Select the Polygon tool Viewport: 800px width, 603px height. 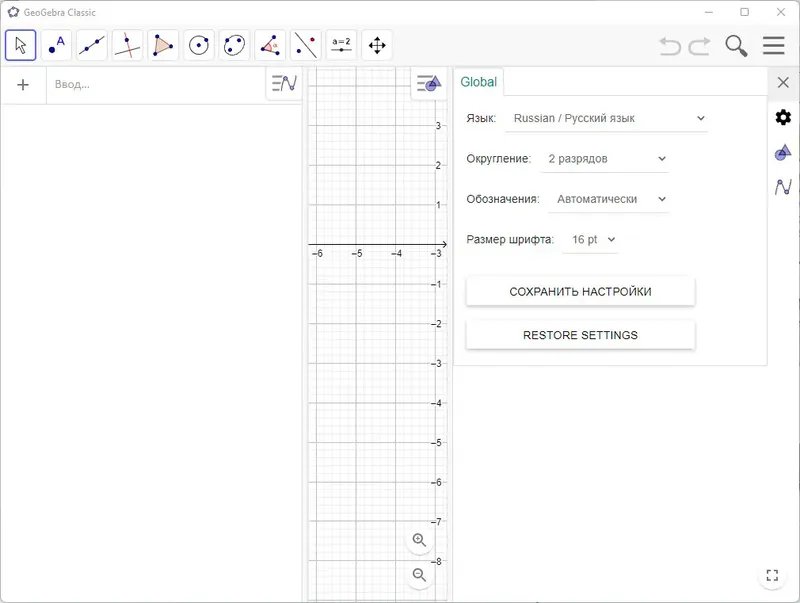tap(163, 45)
